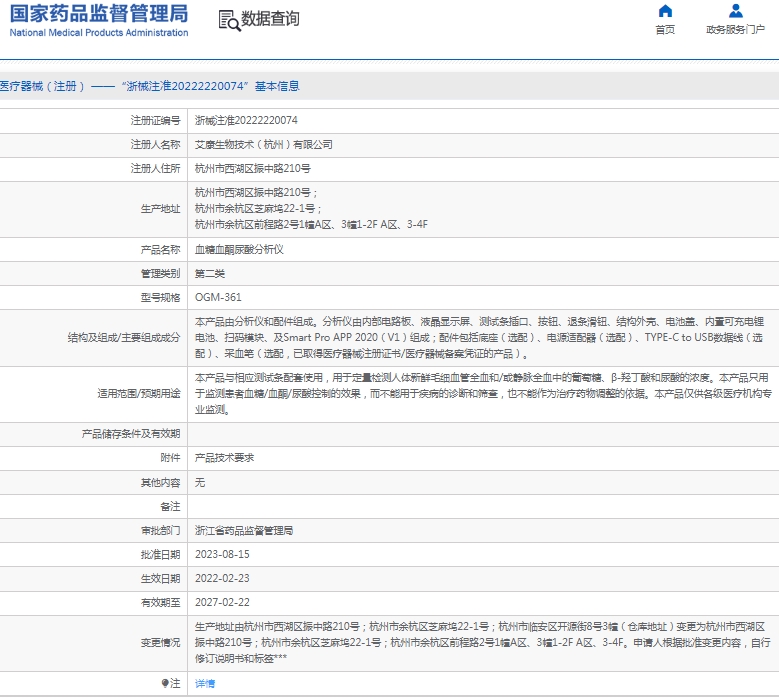Image resolution: width=779 pixels, height=700 pixels.
Task: Click the 其他内容 value 无
Action: click(200, 482)
